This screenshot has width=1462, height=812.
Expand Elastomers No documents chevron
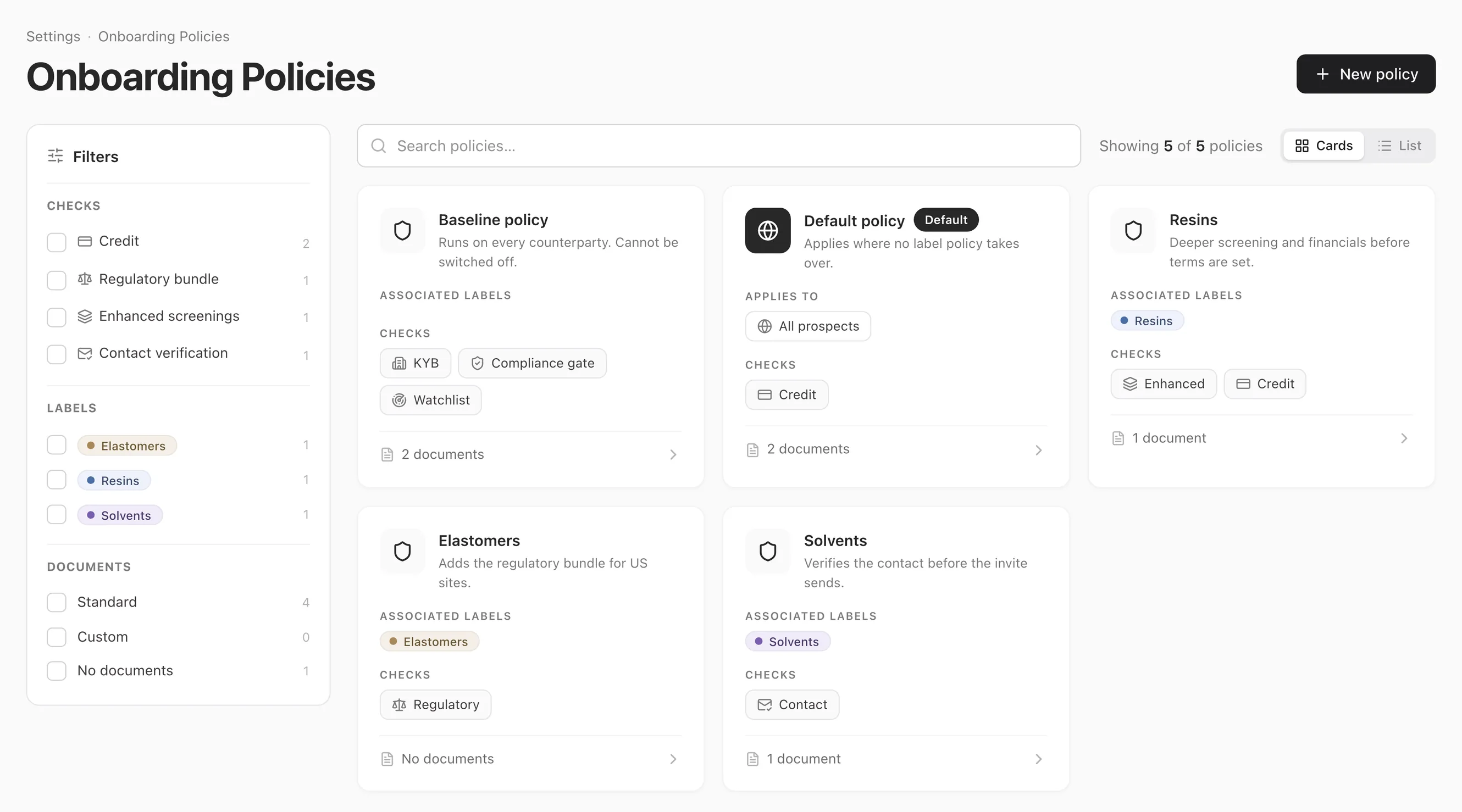pyautogui.click(x=673, y=759)
